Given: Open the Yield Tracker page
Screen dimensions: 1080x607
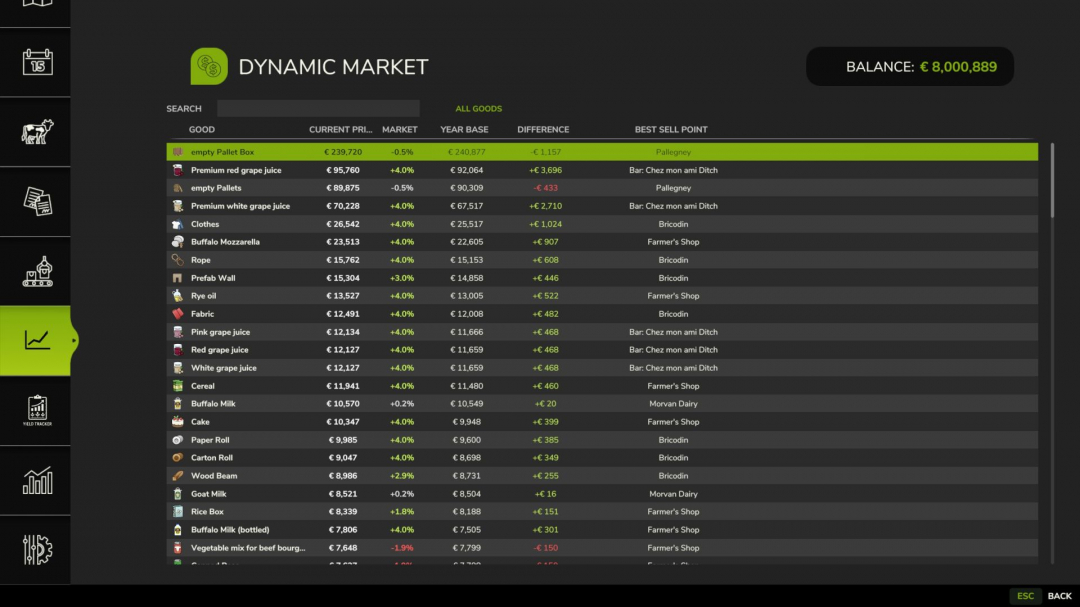Looking at the screenshot, I should tap(37, 411).
